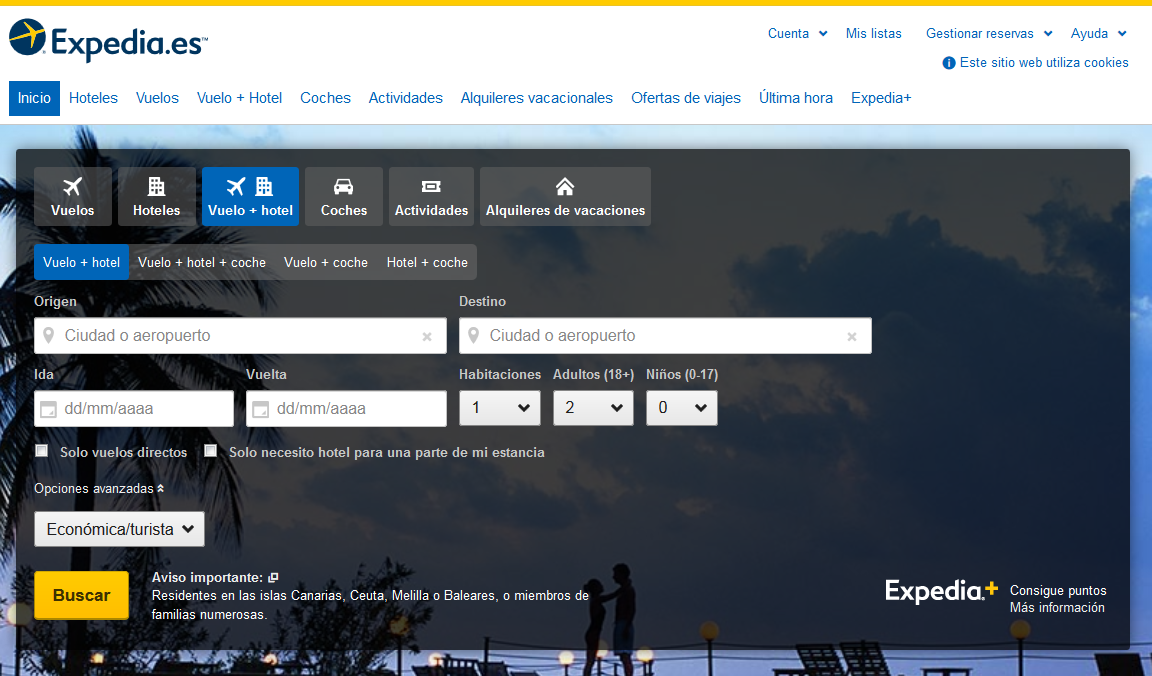Open Actividades in main navigation
The height and width of the screenshot is (676, 1152).
coord(406,98)
